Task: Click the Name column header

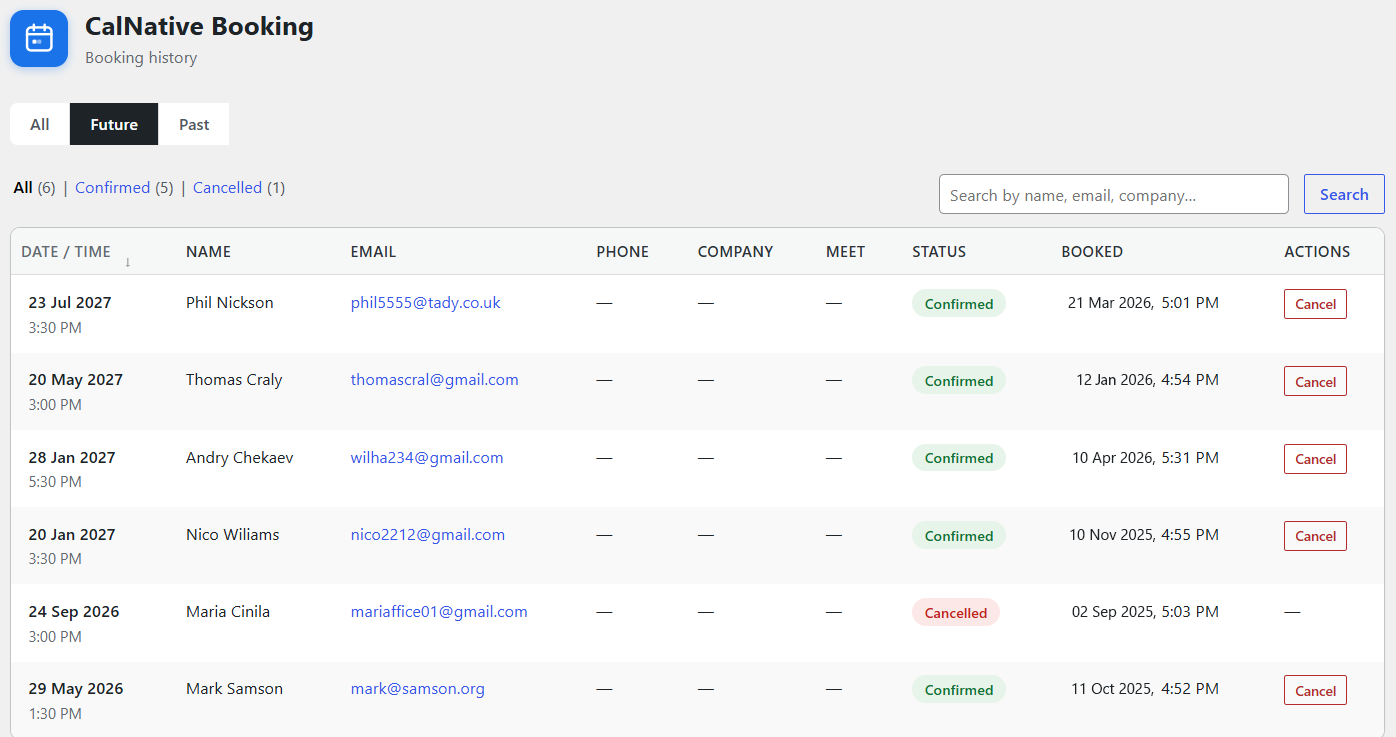Action: [208, 252]
